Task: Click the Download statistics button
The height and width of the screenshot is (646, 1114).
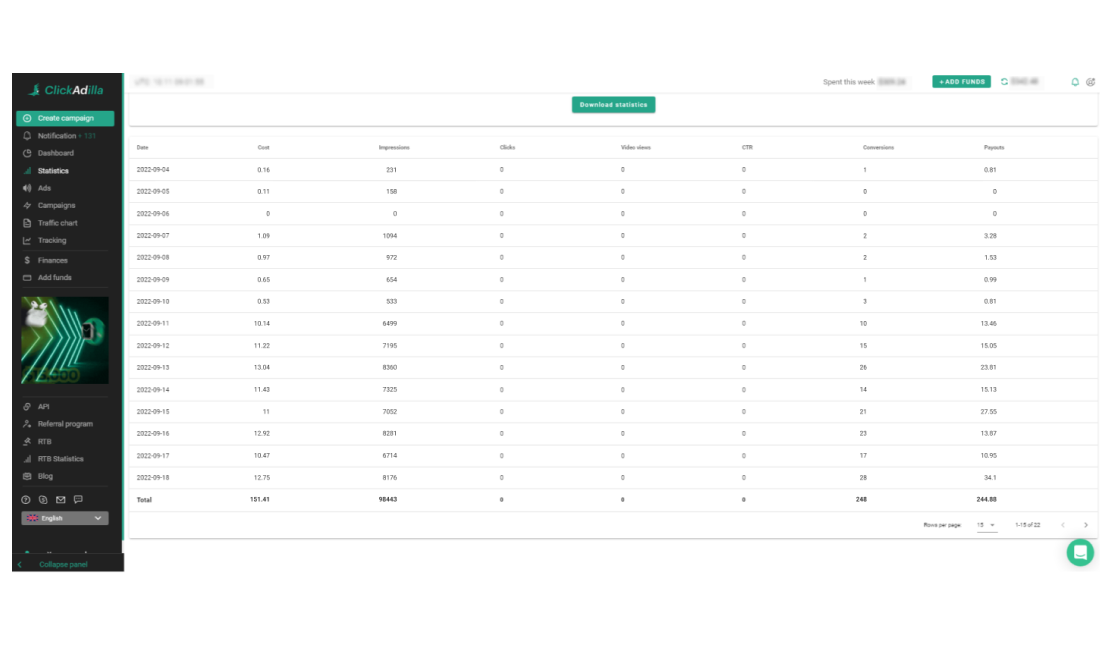Action: coord(613,104)
